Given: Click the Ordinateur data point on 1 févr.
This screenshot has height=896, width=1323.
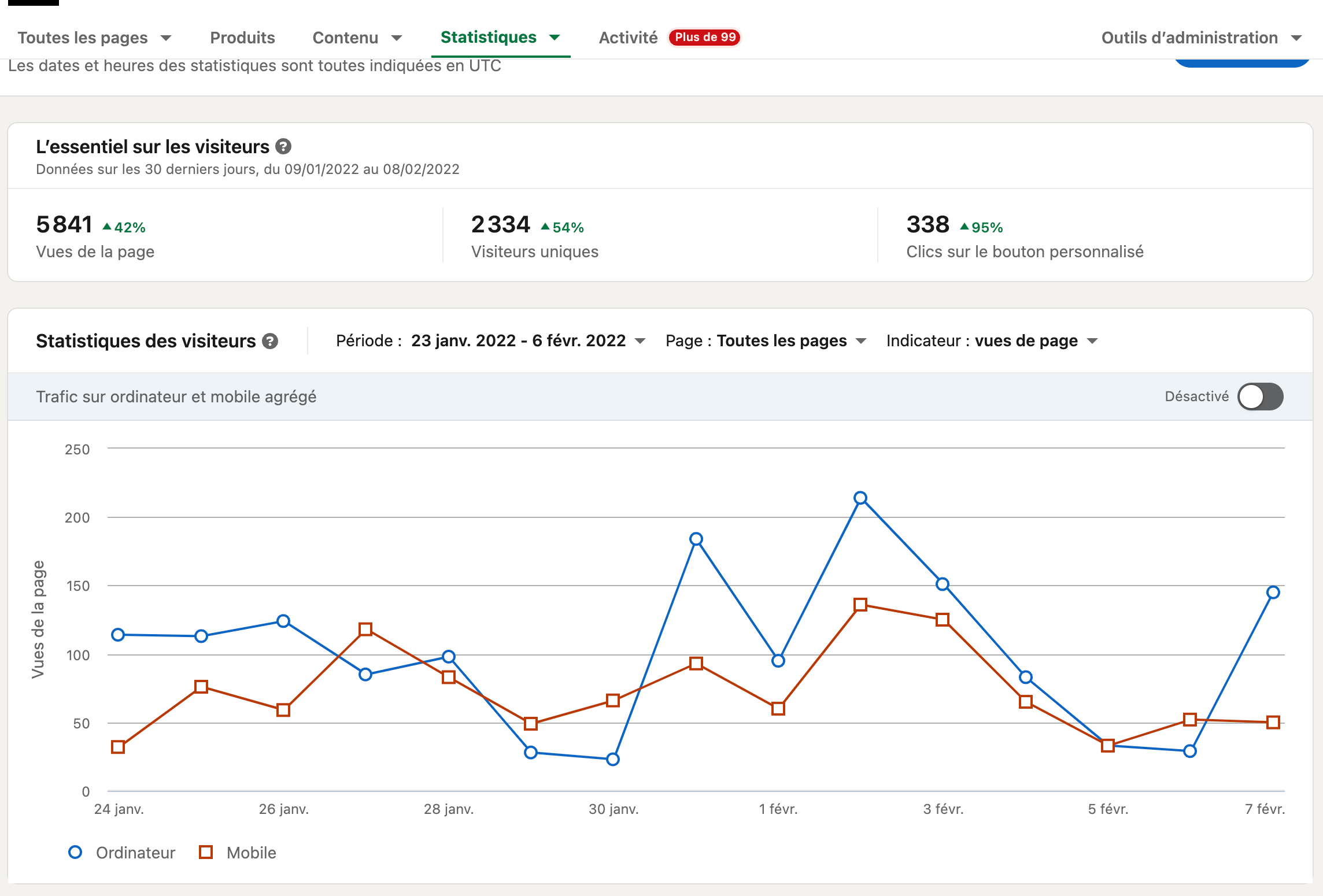Looking at the screenshot, I should point(778,660).
